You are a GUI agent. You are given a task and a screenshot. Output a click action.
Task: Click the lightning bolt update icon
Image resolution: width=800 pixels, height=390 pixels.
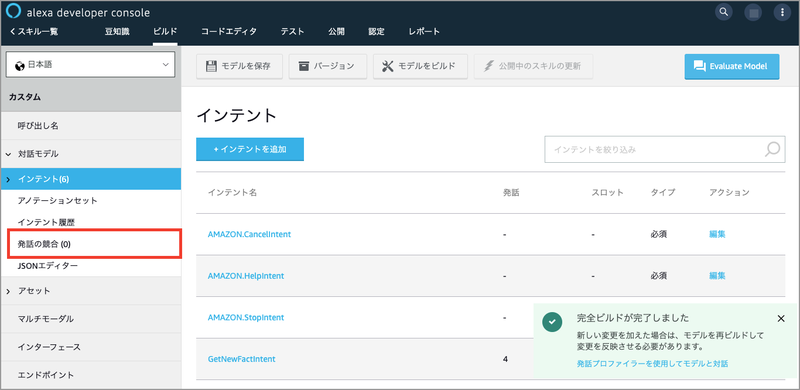pyautogui.click(x=489, y=66)
